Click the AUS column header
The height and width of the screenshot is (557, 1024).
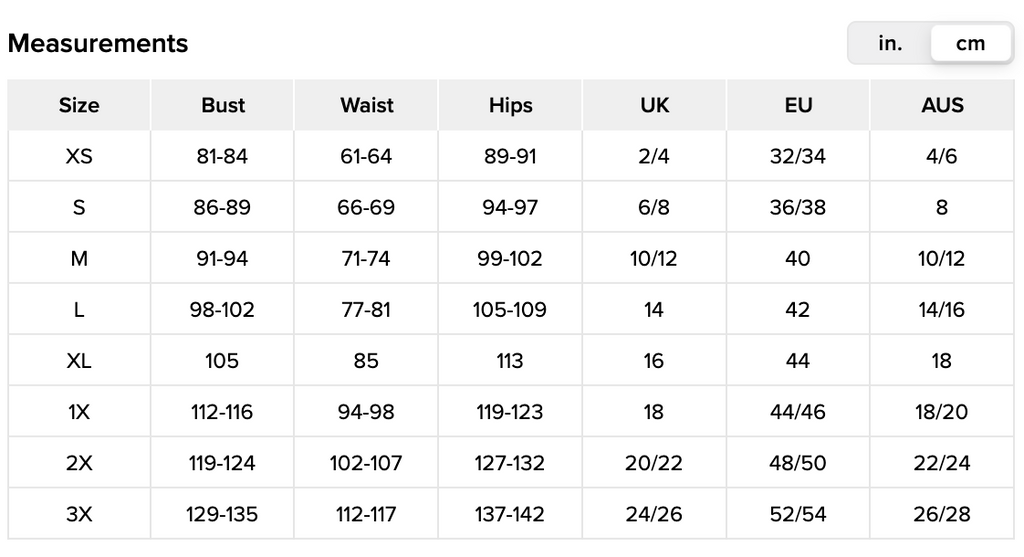coord(942,105)
